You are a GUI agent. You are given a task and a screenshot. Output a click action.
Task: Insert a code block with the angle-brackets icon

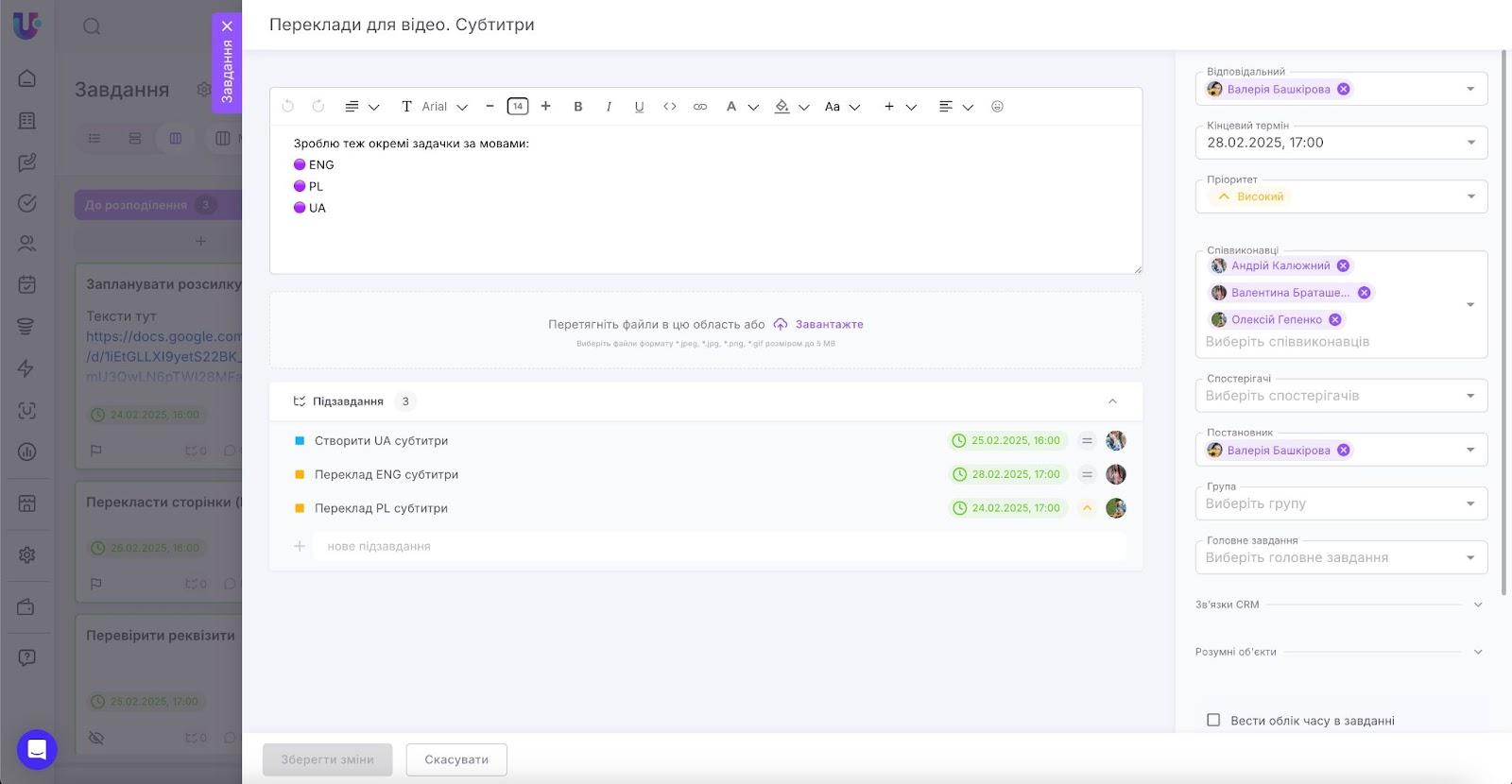pyautogui.click(x=670, y=107)
